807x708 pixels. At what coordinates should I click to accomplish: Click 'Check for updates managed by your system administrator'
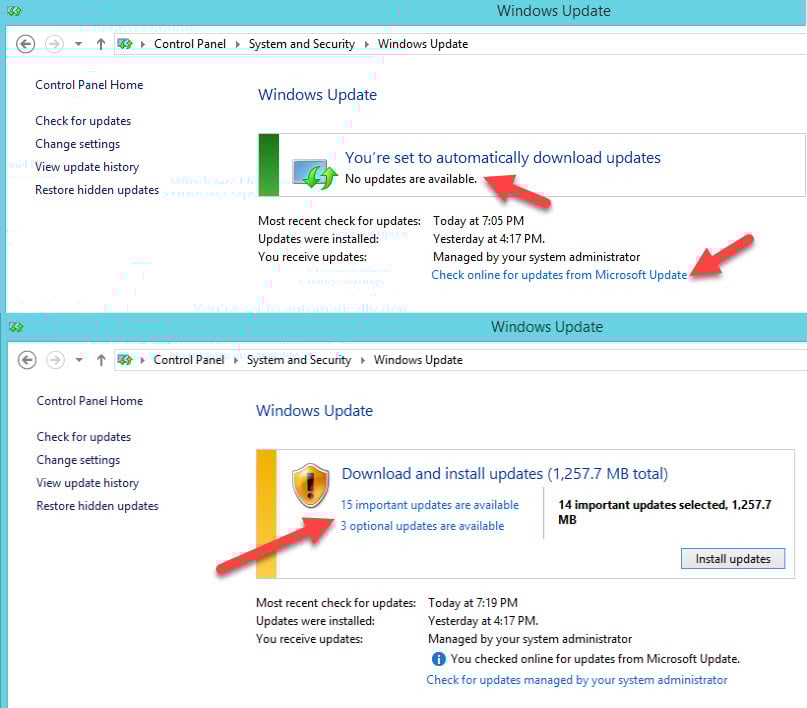(577, 680)
